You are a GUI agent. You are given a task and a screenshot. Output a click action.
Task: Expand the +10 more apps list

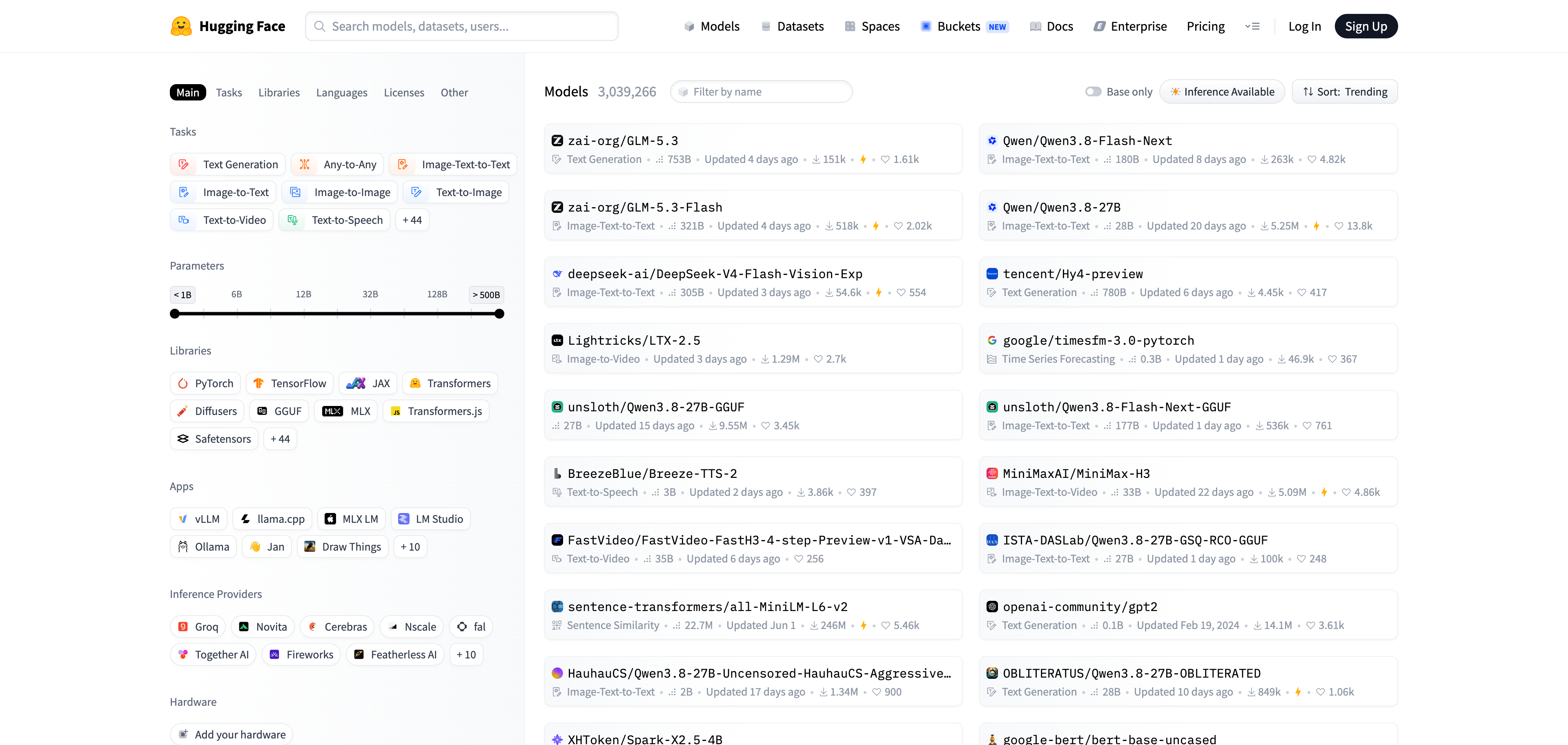click(x=410, y=546)
